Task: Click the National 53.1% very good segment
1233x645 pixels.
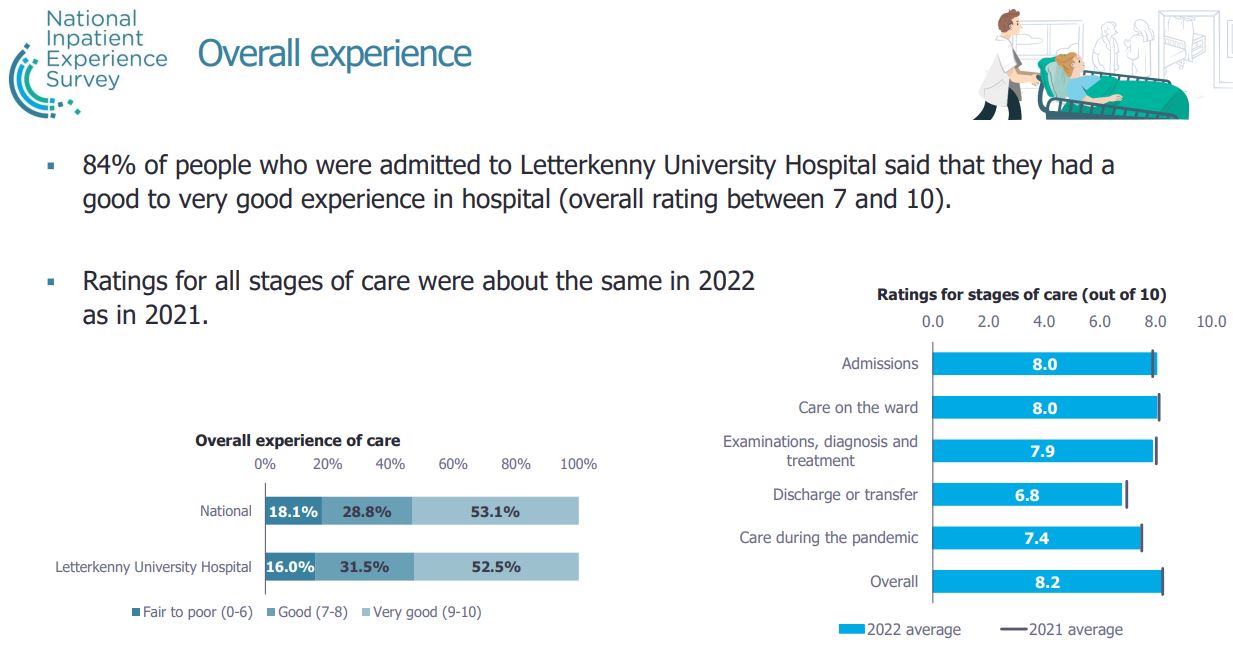Action: [x=495, y=512]
